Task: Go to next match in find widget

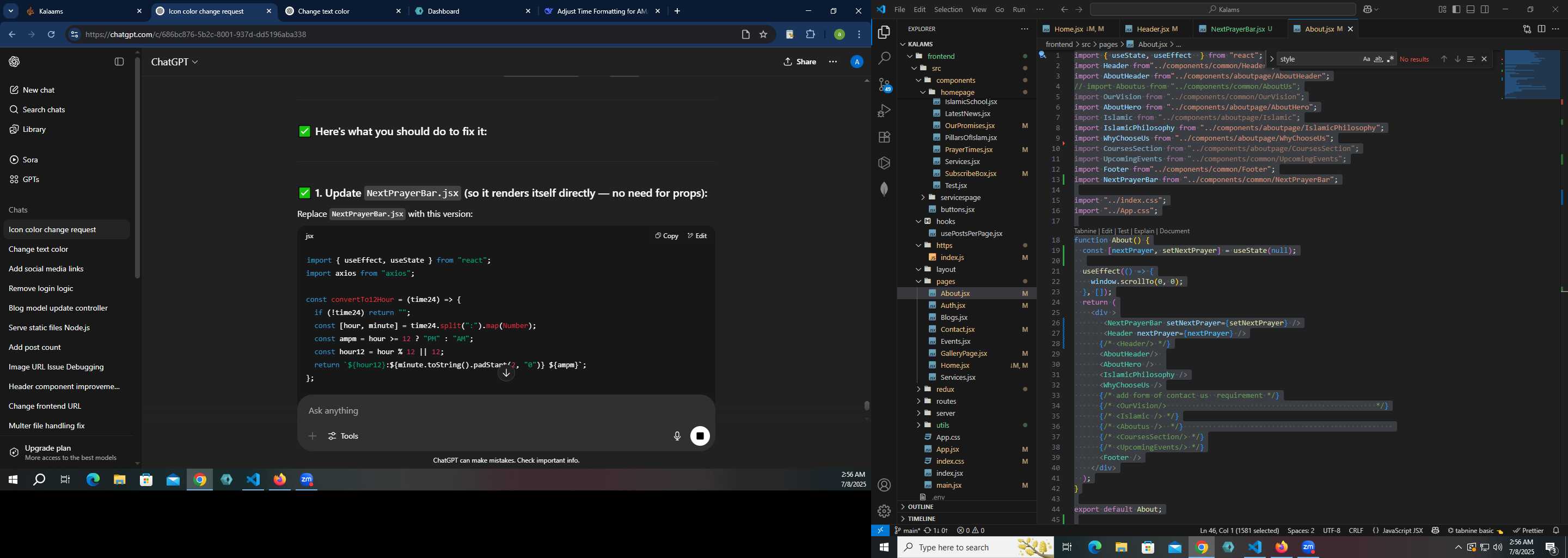Action: (x=1457, y=59)
